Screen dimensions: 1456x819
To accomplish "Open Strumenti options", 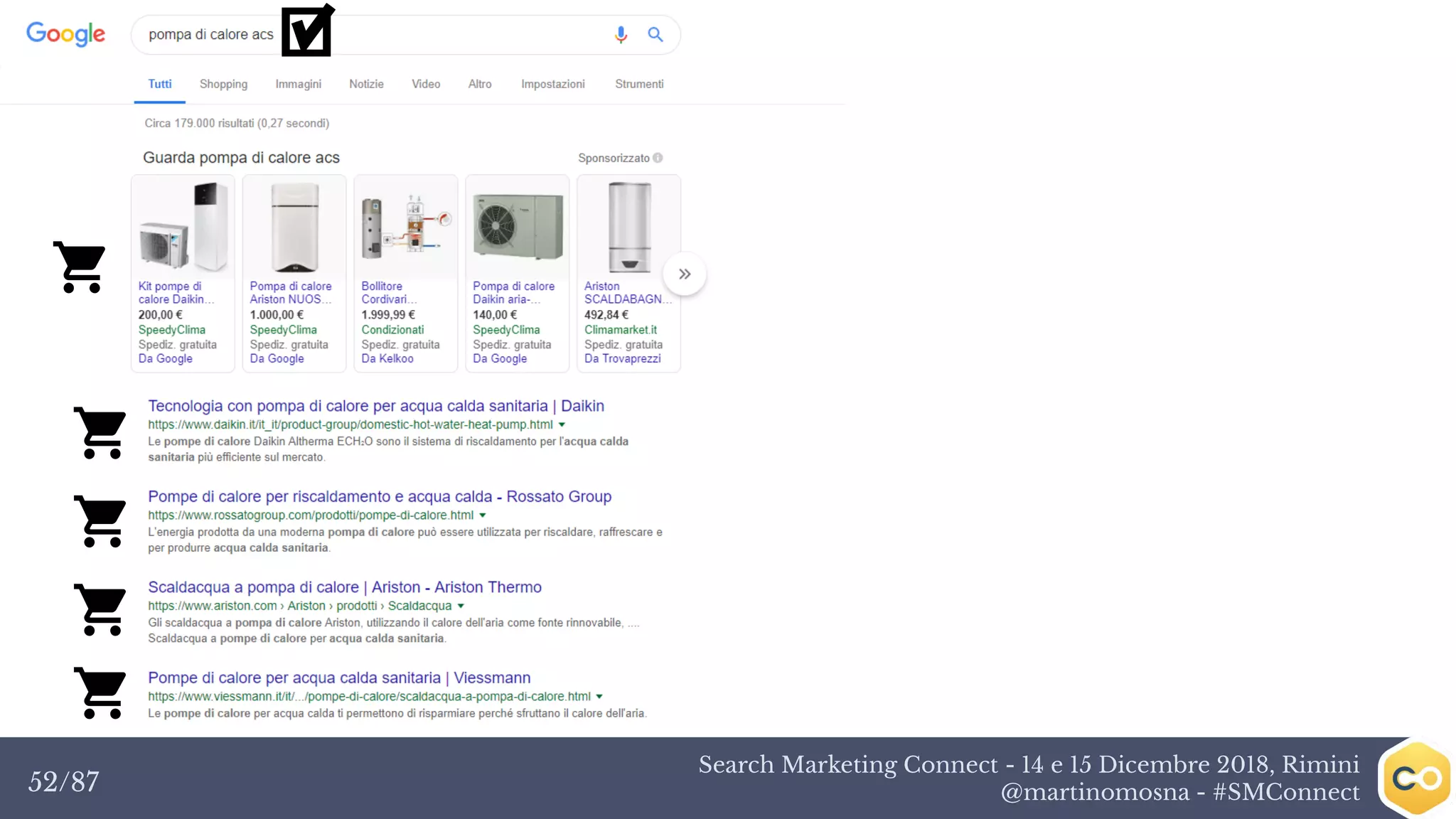I will click(x=639, y=84).
